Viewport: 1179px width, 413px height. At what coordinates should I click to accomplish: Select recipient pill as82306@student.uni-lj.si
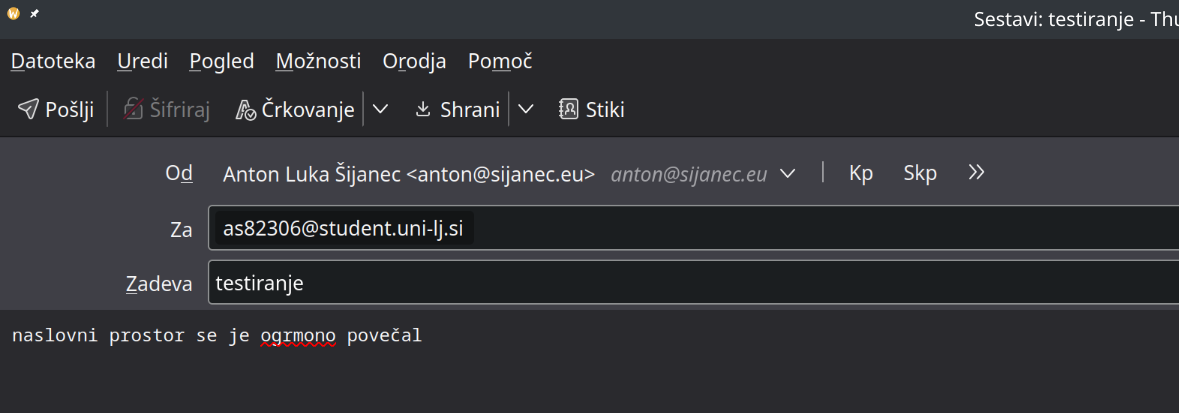point(343,228)
